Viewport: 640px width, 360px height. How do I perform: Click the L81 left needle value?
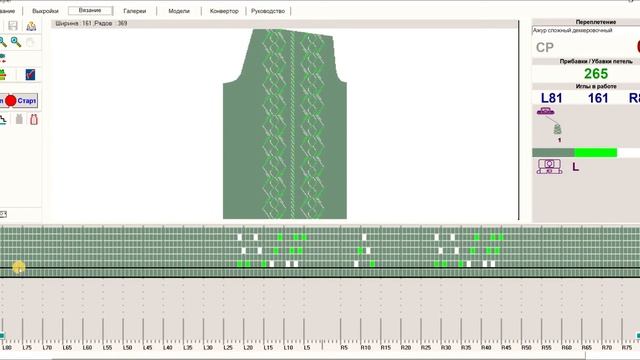click(551, 98)
